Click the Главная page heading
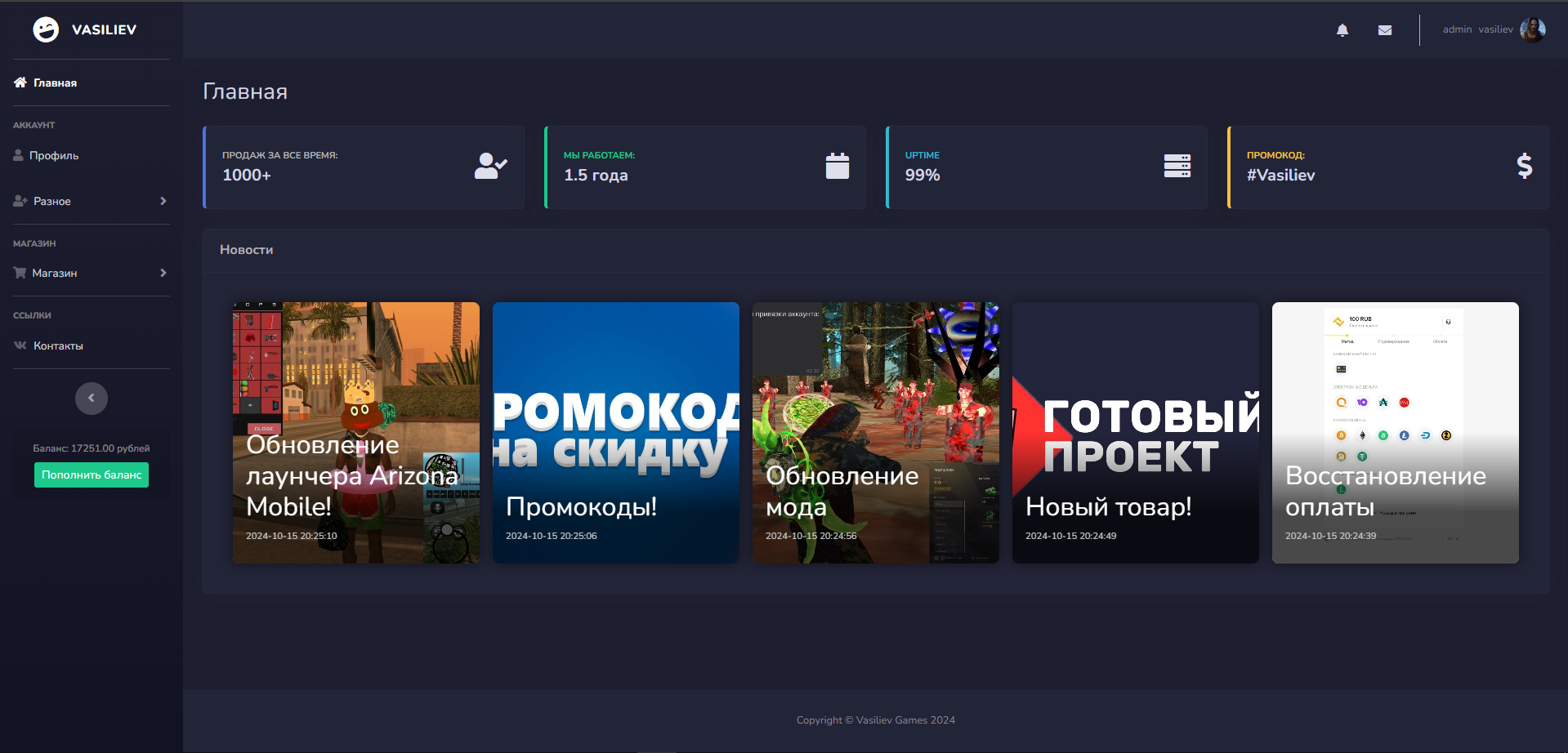 pos(245,91)
